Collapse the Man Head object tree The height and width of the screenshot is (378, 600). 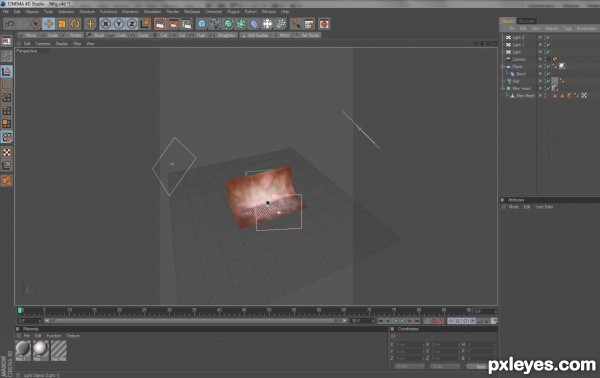pos(503,88)
